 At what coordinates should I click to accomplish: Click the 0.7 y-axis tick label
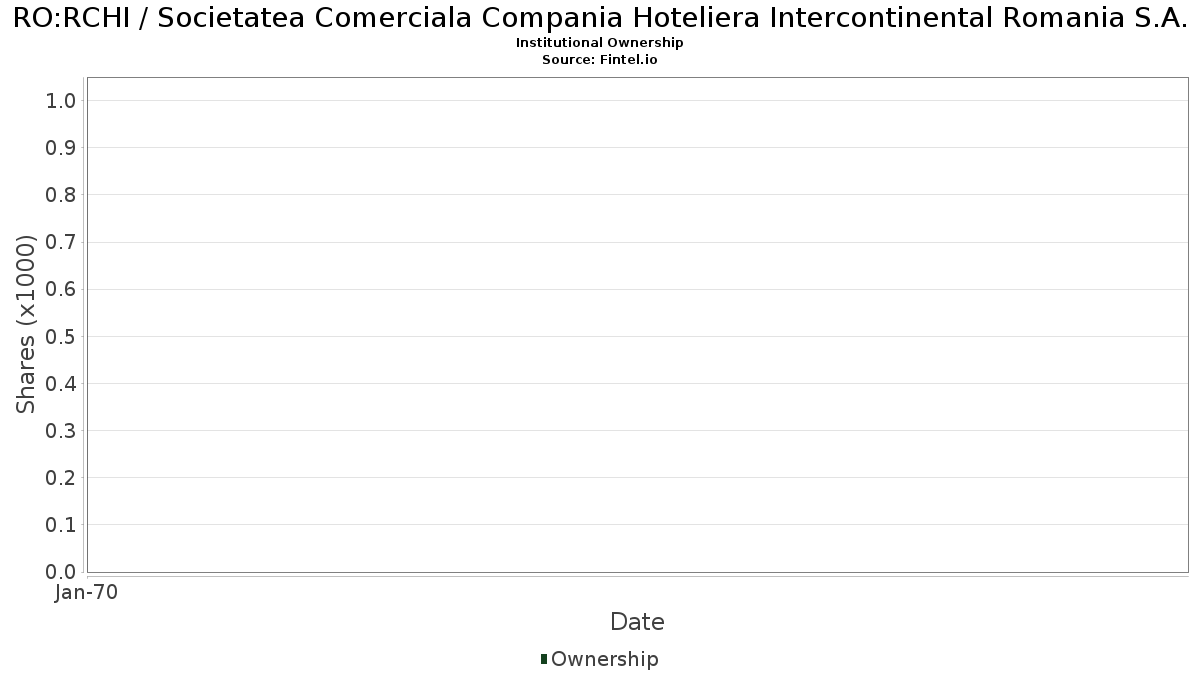coord(61,242)
